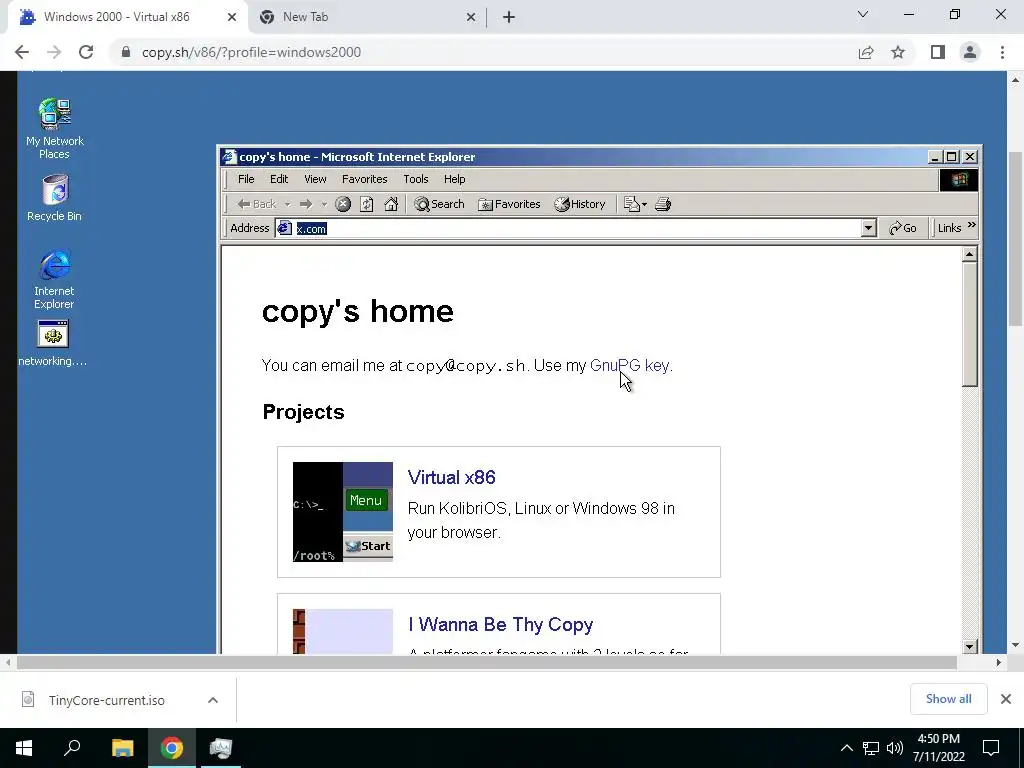Expand the Forward history dropdown arrow
This screenshot has width=1024, height=768.
point(324,204)
